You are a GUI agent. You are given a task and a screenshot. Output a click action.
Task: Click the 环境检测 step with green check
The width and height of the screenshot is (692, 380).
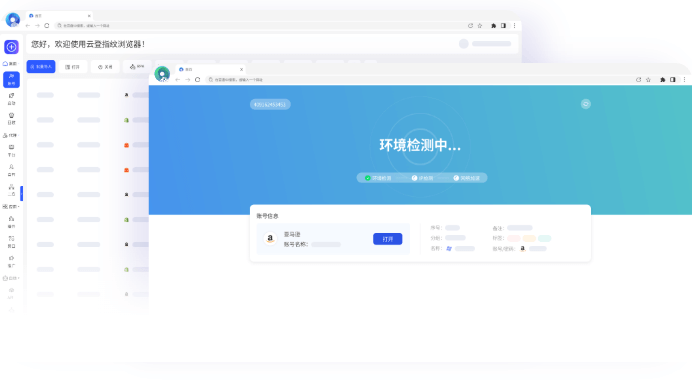378,178
